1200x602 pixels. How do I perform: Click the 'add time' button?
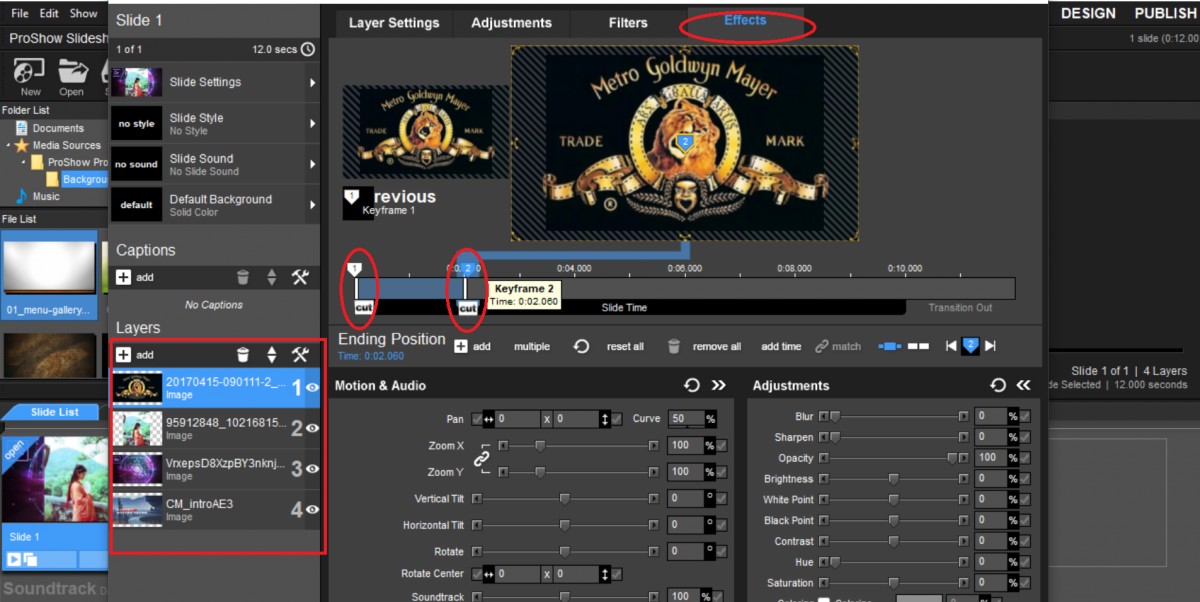pyautogui.click(x=781, y=346)
